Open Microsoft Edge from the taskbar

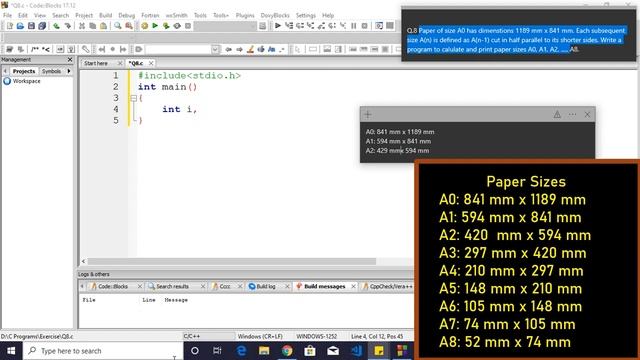[241, 351]
